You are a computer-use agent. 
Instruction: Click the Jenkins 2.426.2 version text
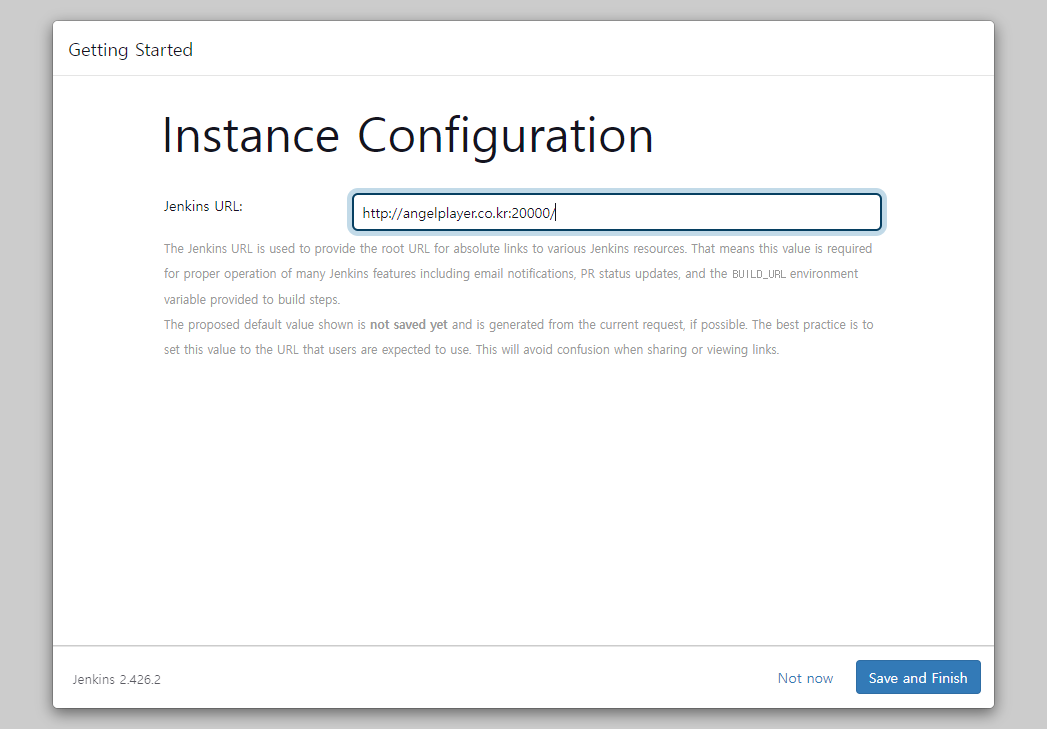click(x=117, y=680)
